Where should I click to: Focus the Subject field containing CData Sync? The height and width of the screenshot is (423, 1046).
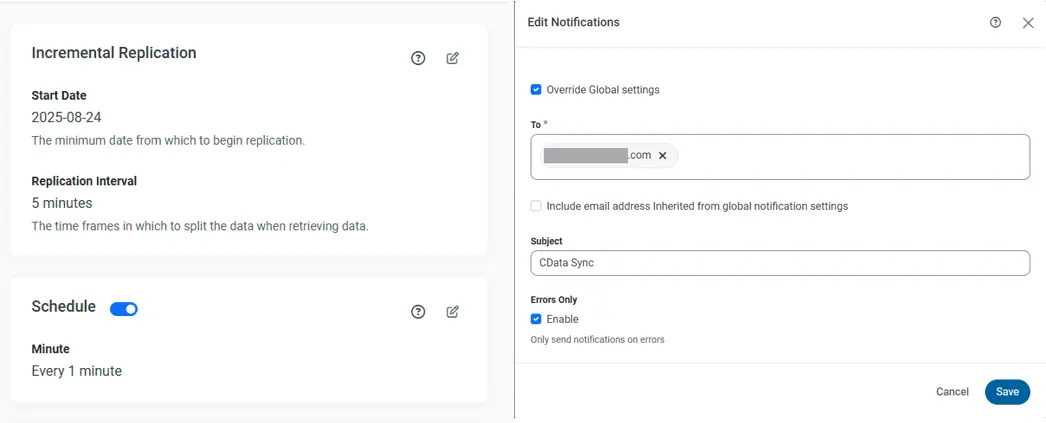pos(780,263)
